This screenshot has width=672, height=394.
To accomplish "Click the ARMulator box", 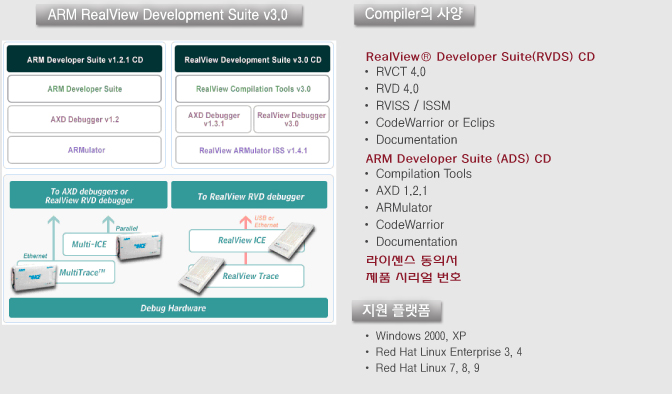I will coord(84,150).
